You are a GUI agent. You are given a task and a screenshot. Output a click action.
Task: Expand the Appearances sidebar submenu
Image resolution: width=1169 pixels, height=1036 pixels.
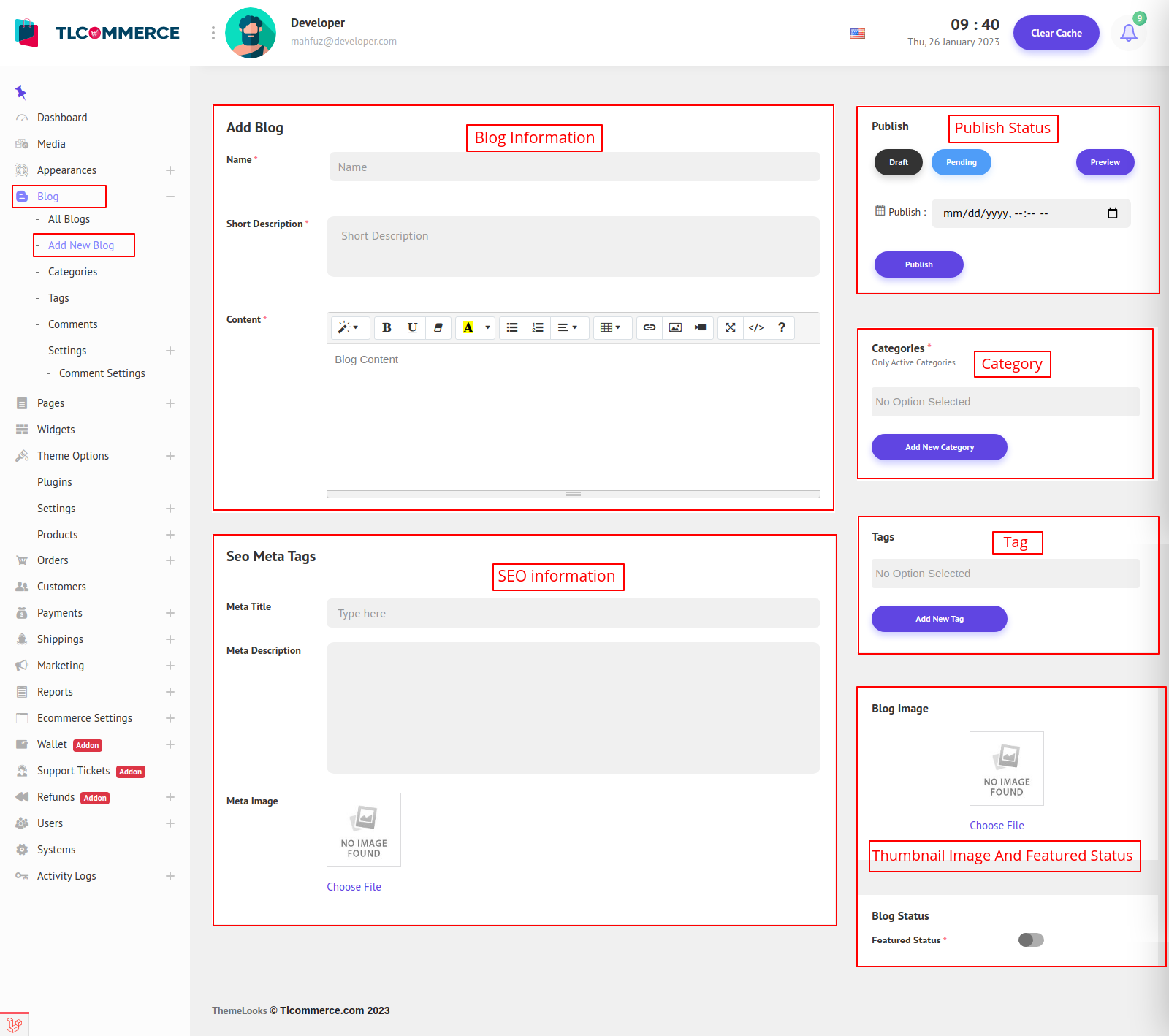[x=170, y=170]
